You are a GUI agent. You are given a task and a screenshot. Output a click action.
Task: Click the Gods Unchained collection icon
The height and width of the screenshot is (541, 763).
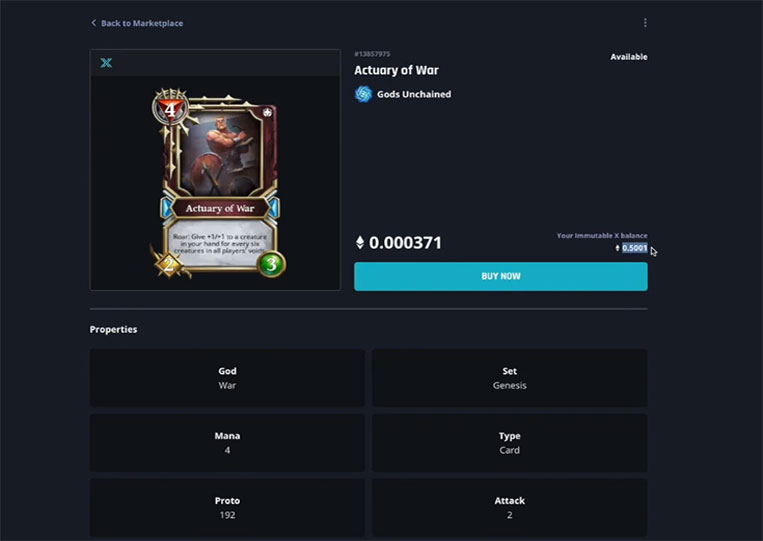(363, 94)
